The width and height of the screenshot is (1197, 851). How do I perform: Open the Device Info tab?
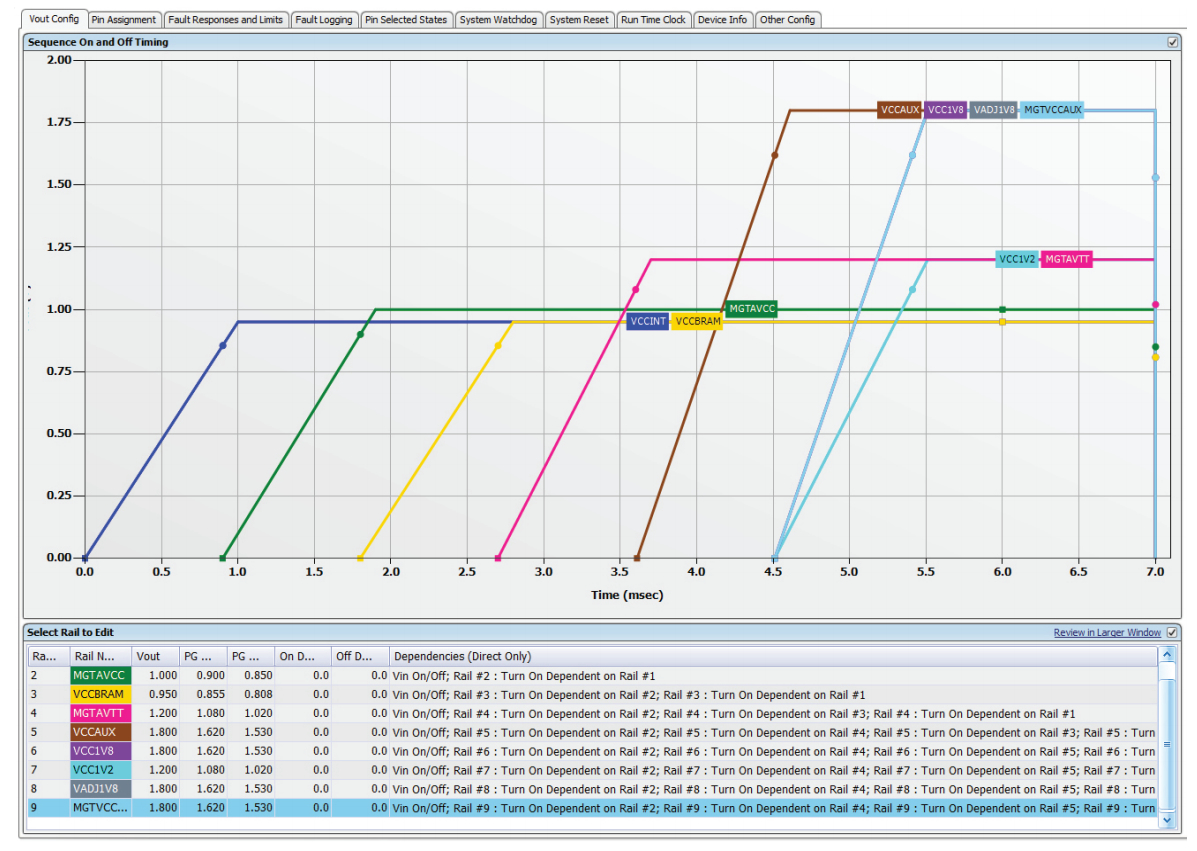tap(722, 20)
